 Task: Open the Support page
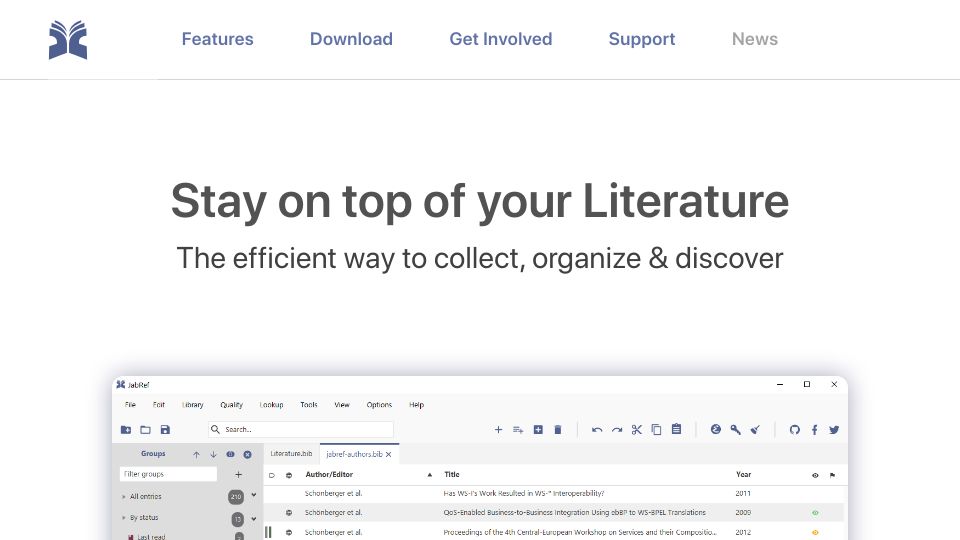pyautogui.click(x=642, y=39)
